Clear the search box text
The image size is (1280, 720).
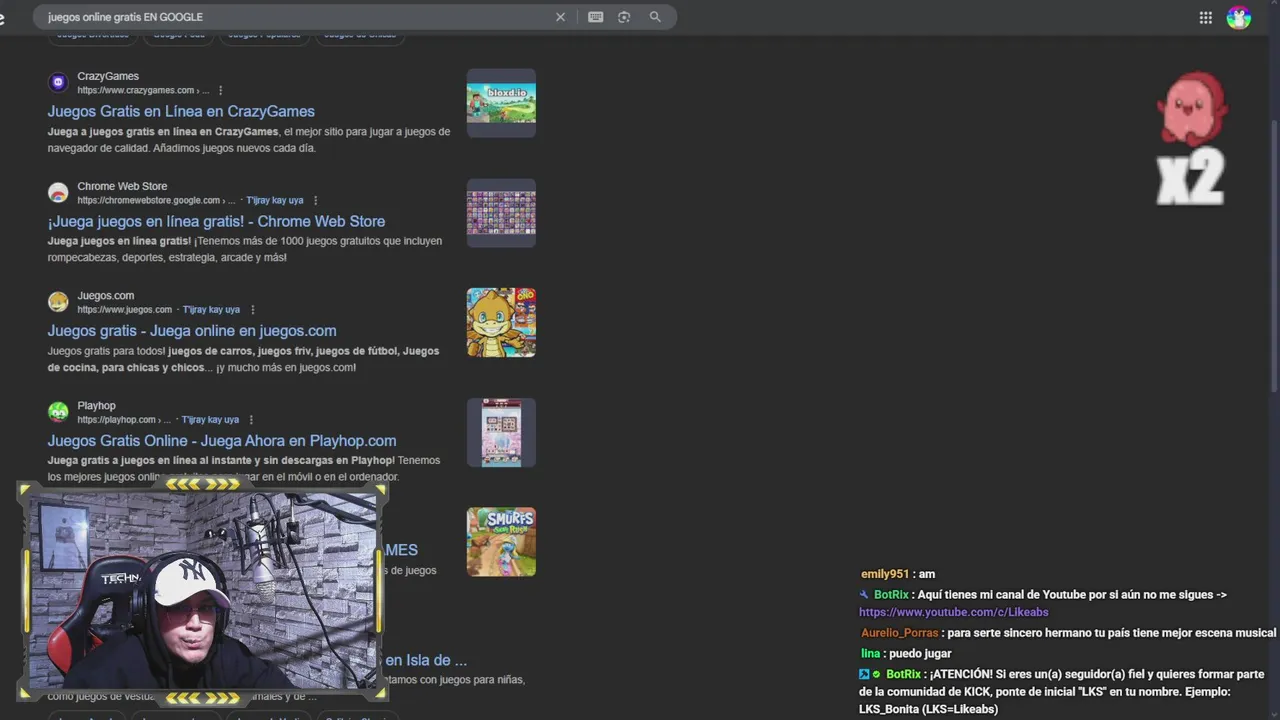click(x=560, y=17)
